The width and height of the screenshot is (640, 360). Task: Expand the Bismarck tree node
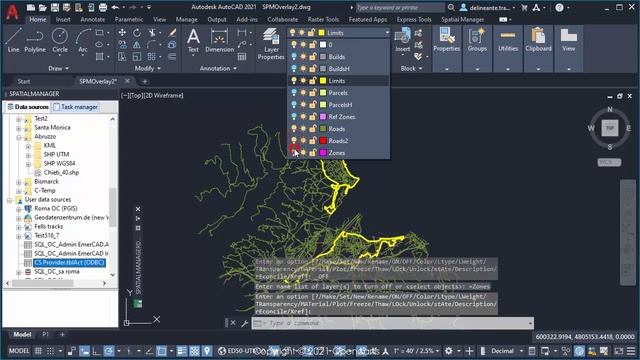18,182
